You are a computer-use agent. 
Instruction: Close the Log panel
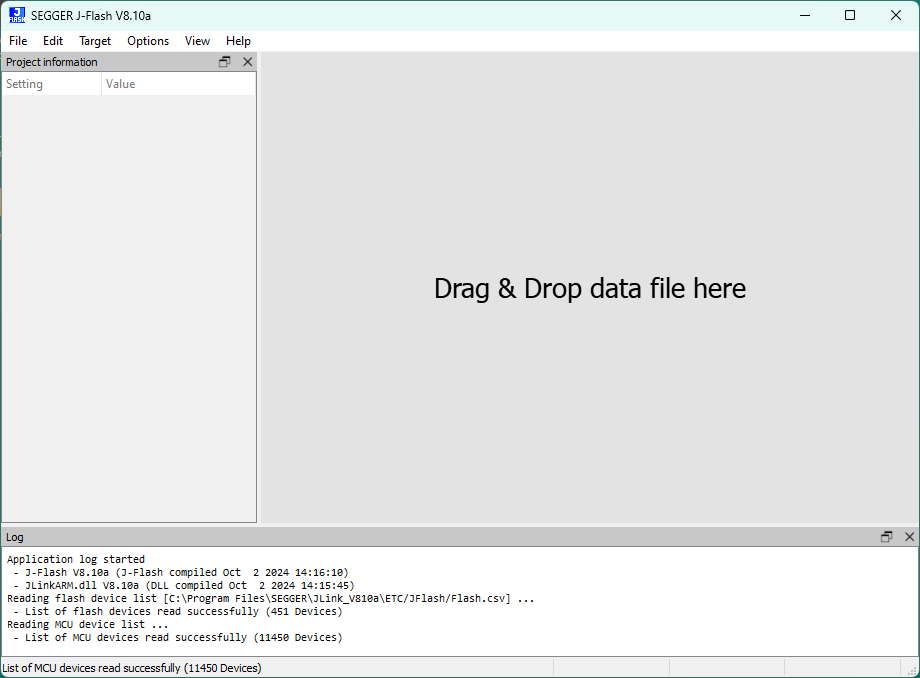[x=909, y=537]
